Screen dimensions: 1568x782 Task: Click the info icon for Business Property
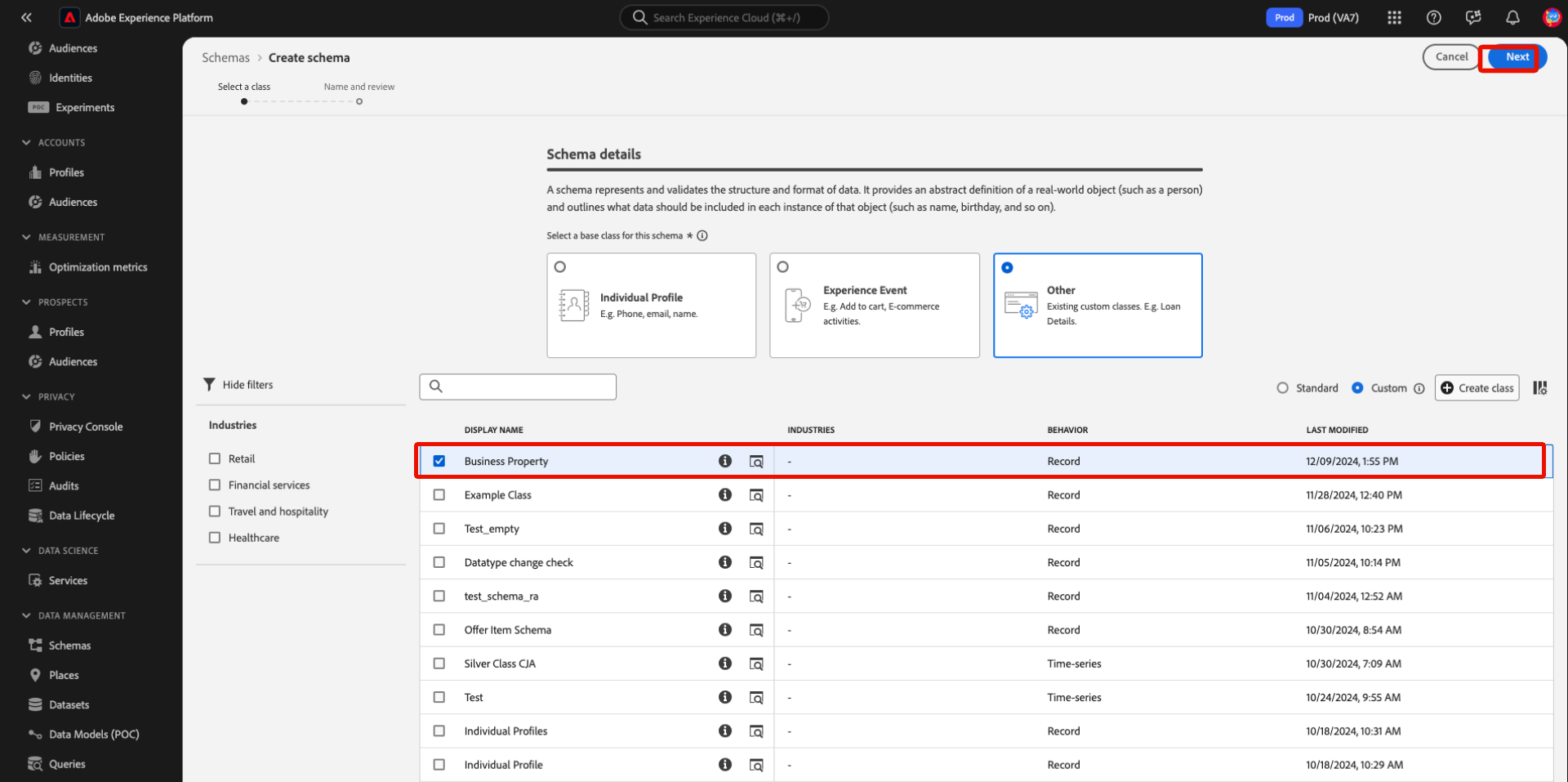[724, 461]
